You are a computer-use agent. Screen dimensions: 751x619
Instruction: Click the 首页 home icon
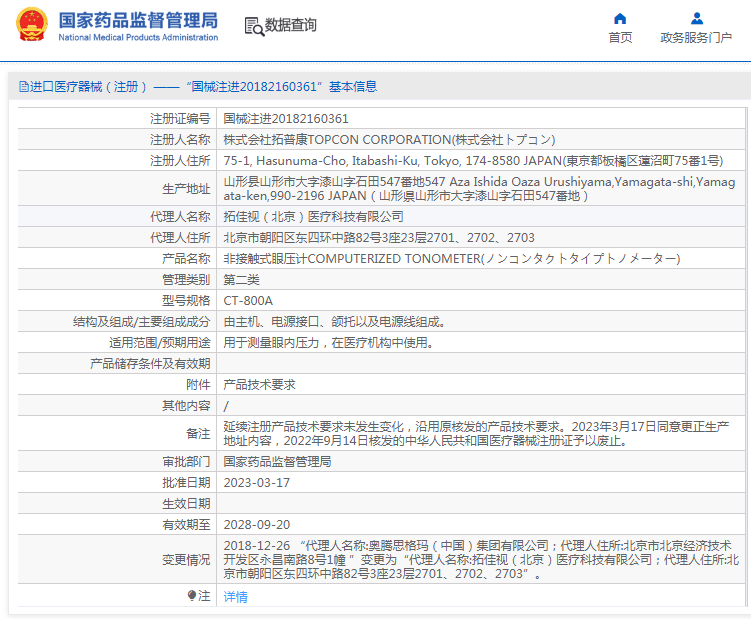620,19
